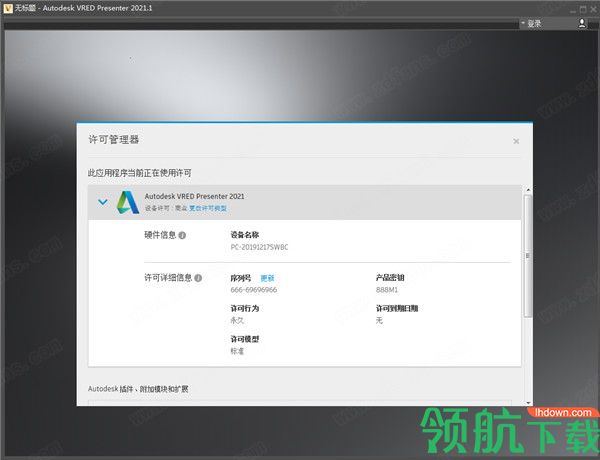600x460 pixels.
Task: Close the 许可管理器 dialog
Action: 516,141
